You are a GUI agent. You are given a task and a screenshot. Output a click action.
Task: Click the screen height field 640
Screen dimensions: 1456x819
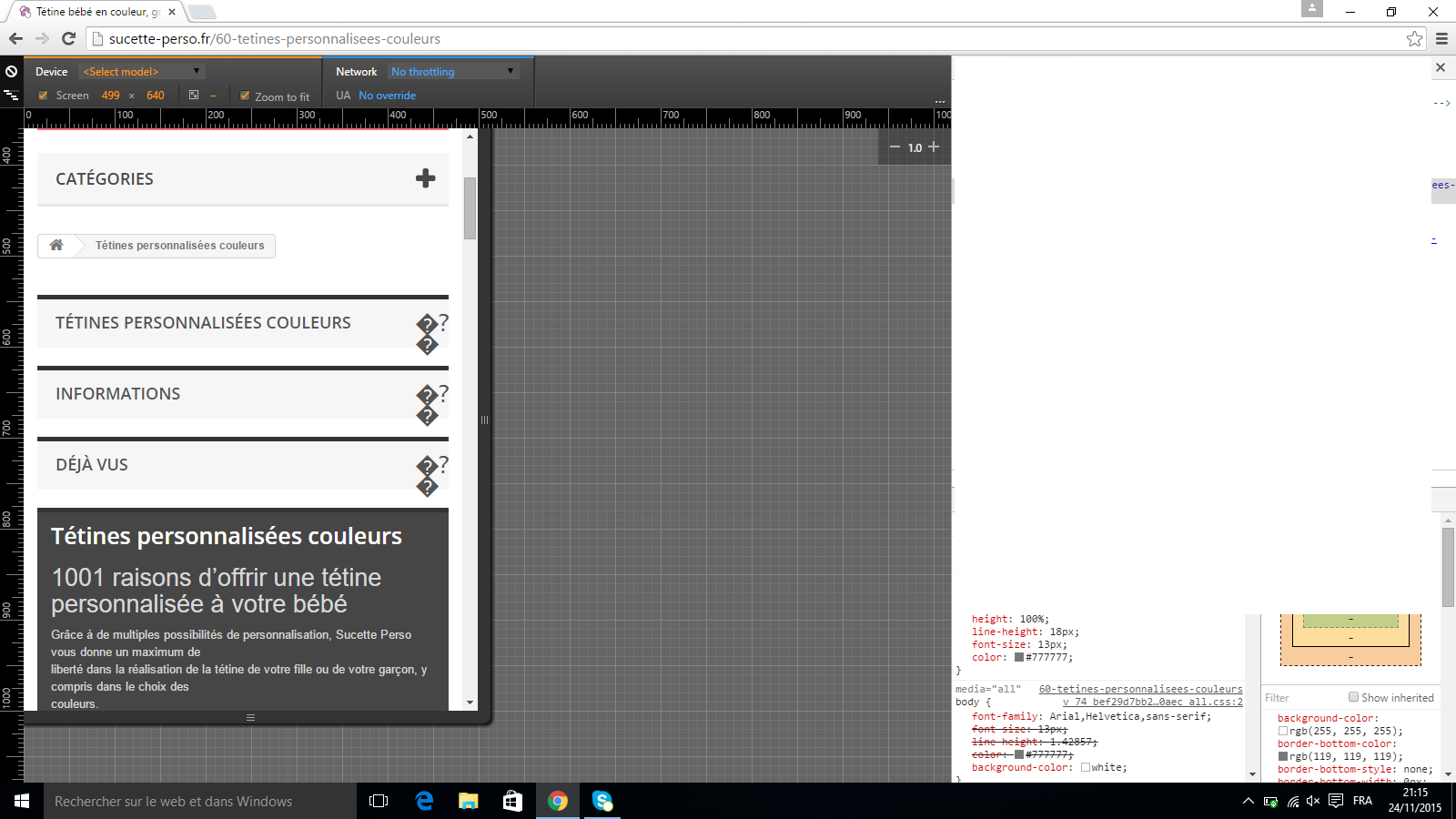156,96
